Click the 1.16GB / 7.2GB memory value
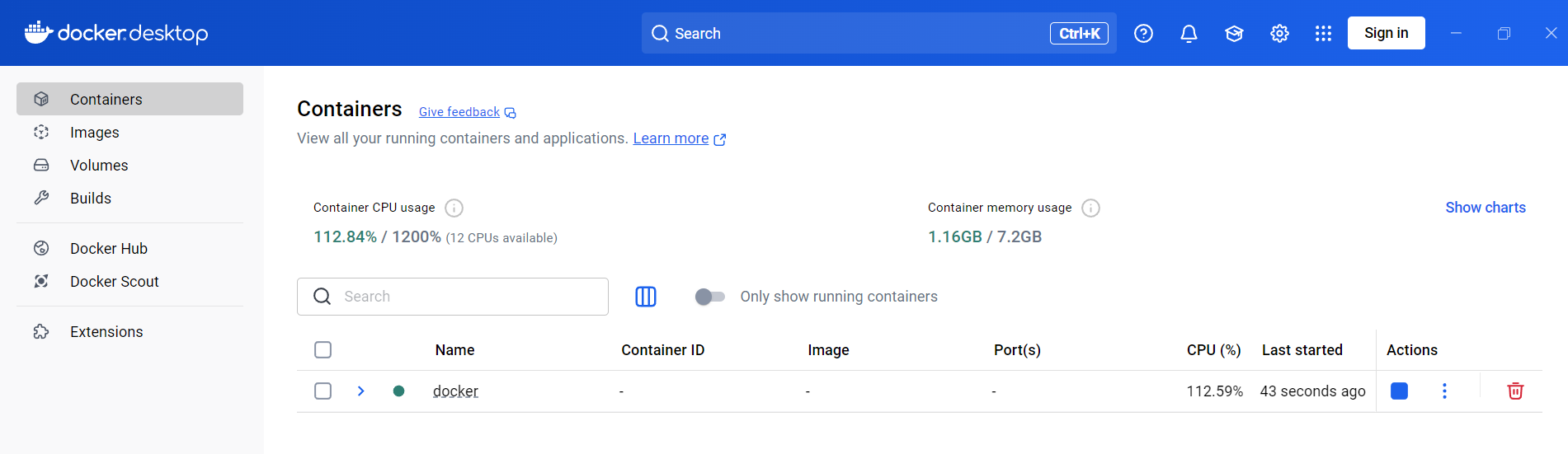 (x=985, y=237)
